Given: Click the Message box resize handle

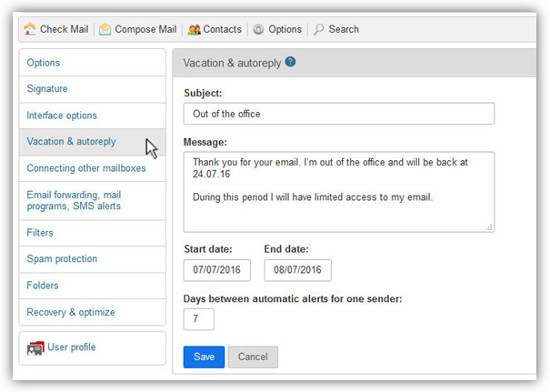Looking at the screenshot, I should click(x=489, y=227).
